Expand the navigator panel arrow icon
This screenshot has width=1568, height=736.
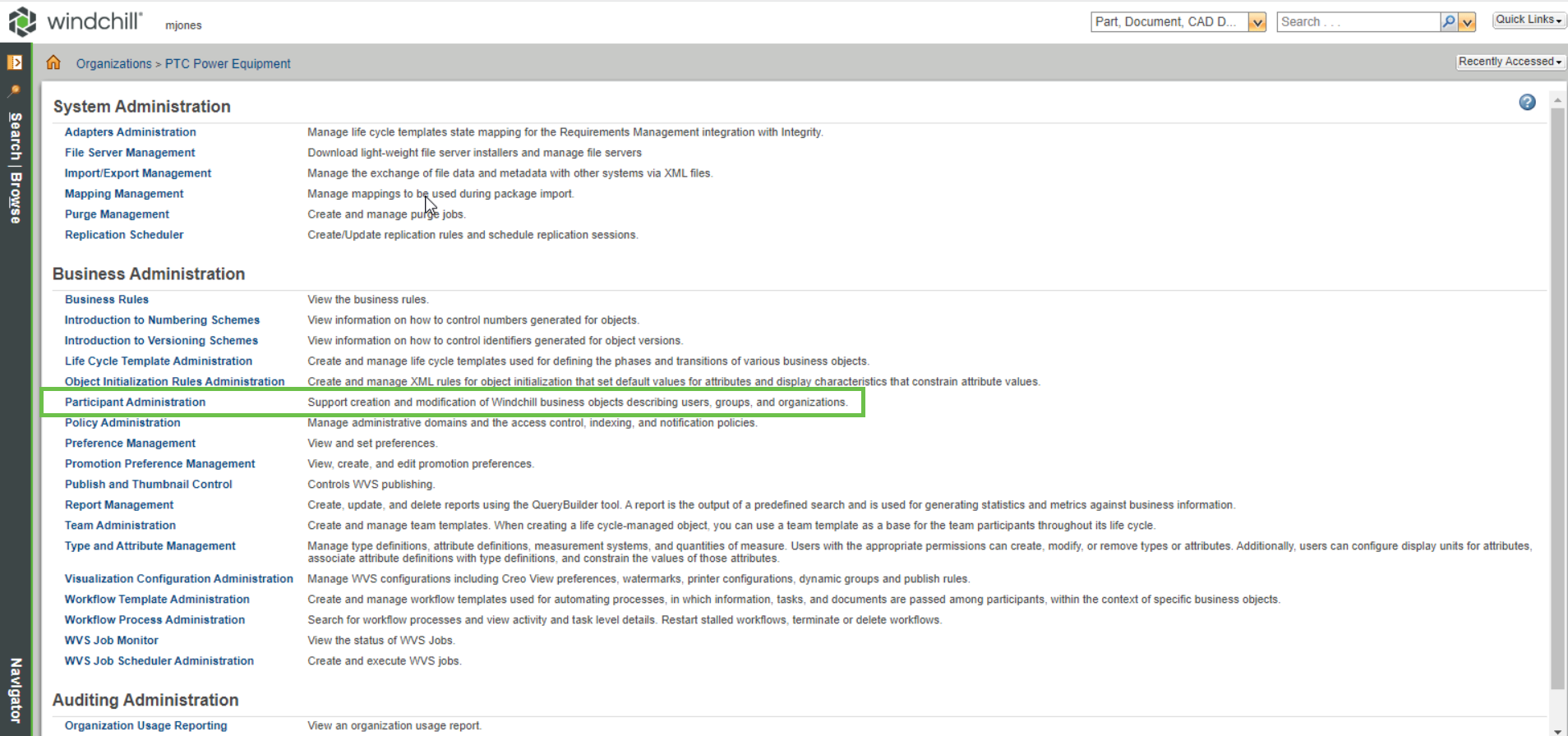click(x=15, y=62)
